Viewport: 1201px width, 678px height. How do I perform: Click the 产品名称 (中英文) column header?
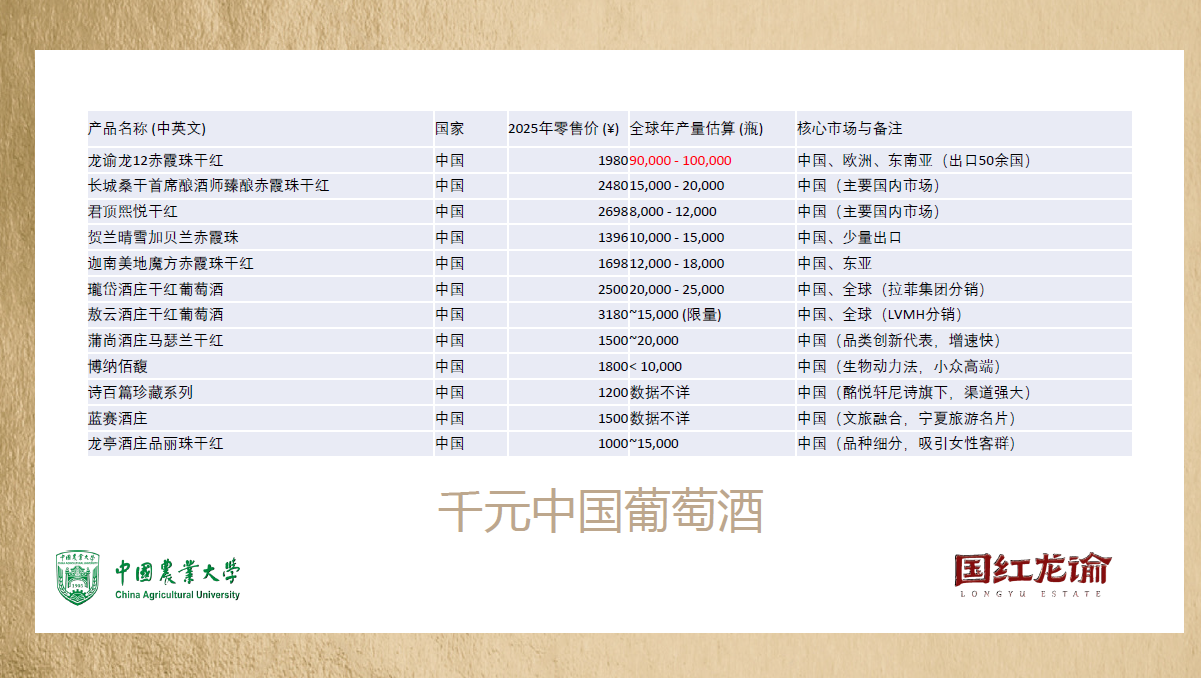tap(146, 129)
